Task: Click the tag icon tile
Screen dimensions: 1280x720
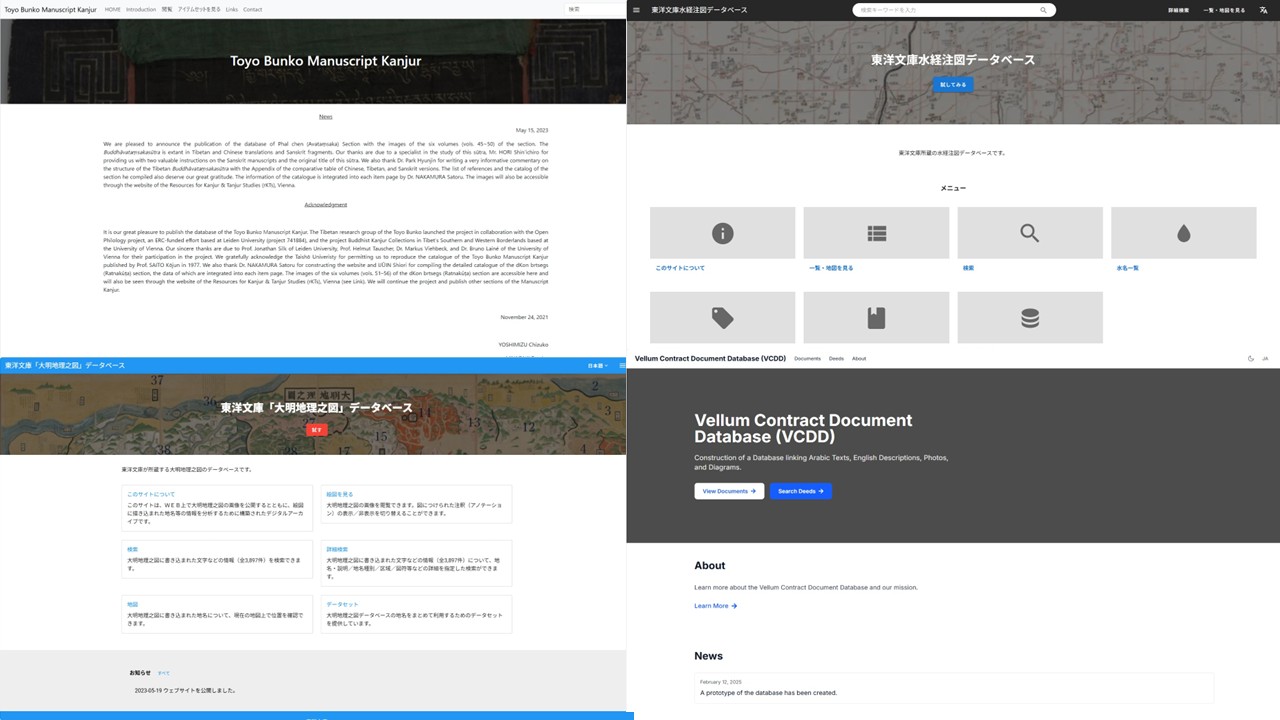Action: click(722, 318)
